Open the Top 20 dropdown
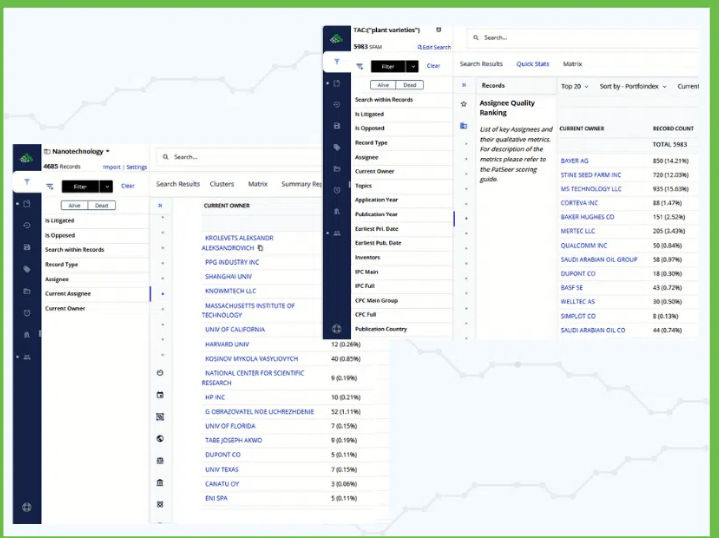Image resolution: width=719 pixels, height=538 pixels. click(x=574, y=86)
